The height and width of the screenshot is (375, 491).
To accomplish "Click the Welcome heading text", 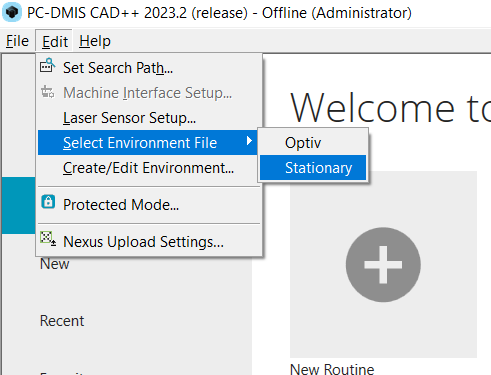I will (x=390, y=108).
